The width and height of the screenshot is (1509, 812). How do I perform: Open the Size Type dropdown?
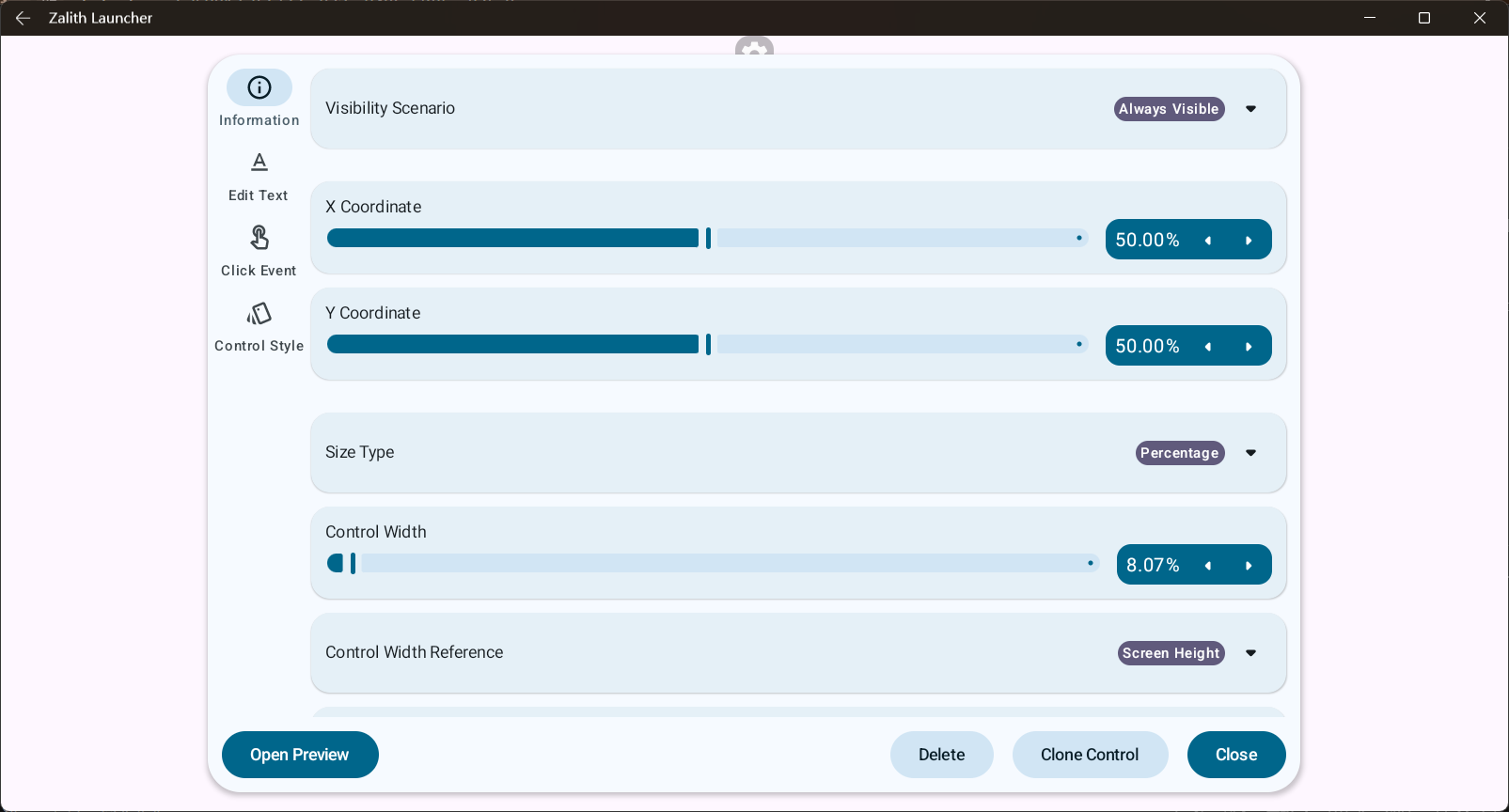point(1250,453)
